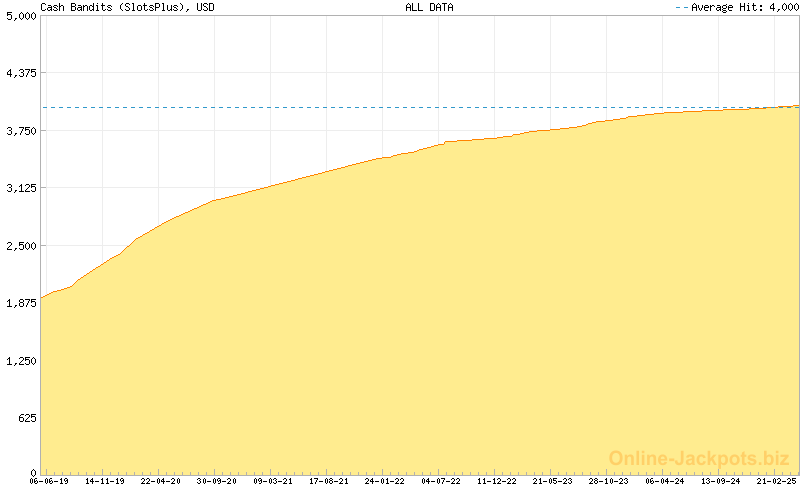Select the 04-07-22 date label
The image size is (800, 490).
tap(441, 481)
